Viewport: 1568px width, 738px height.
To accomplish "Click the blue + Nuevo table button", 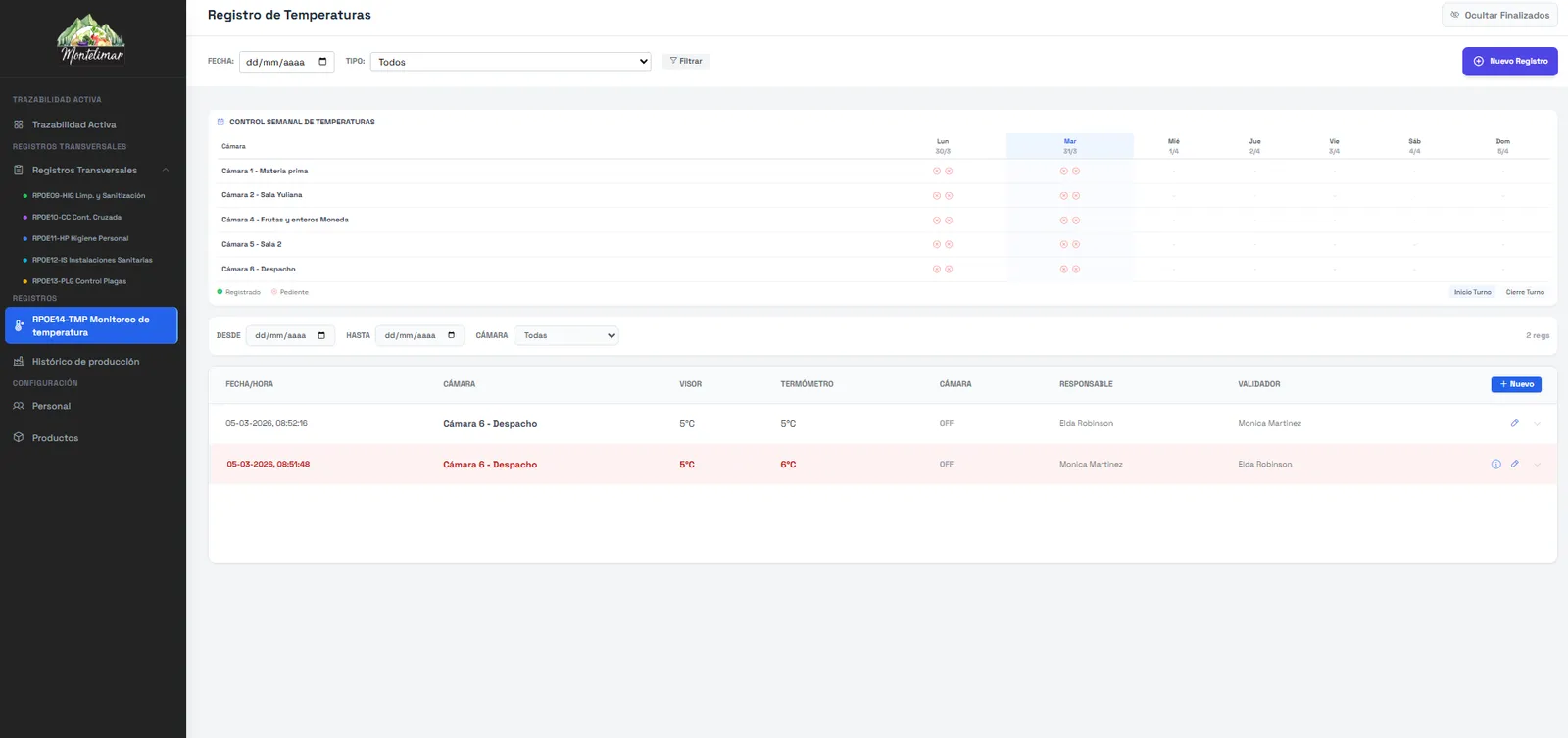I will [1516, 384].
